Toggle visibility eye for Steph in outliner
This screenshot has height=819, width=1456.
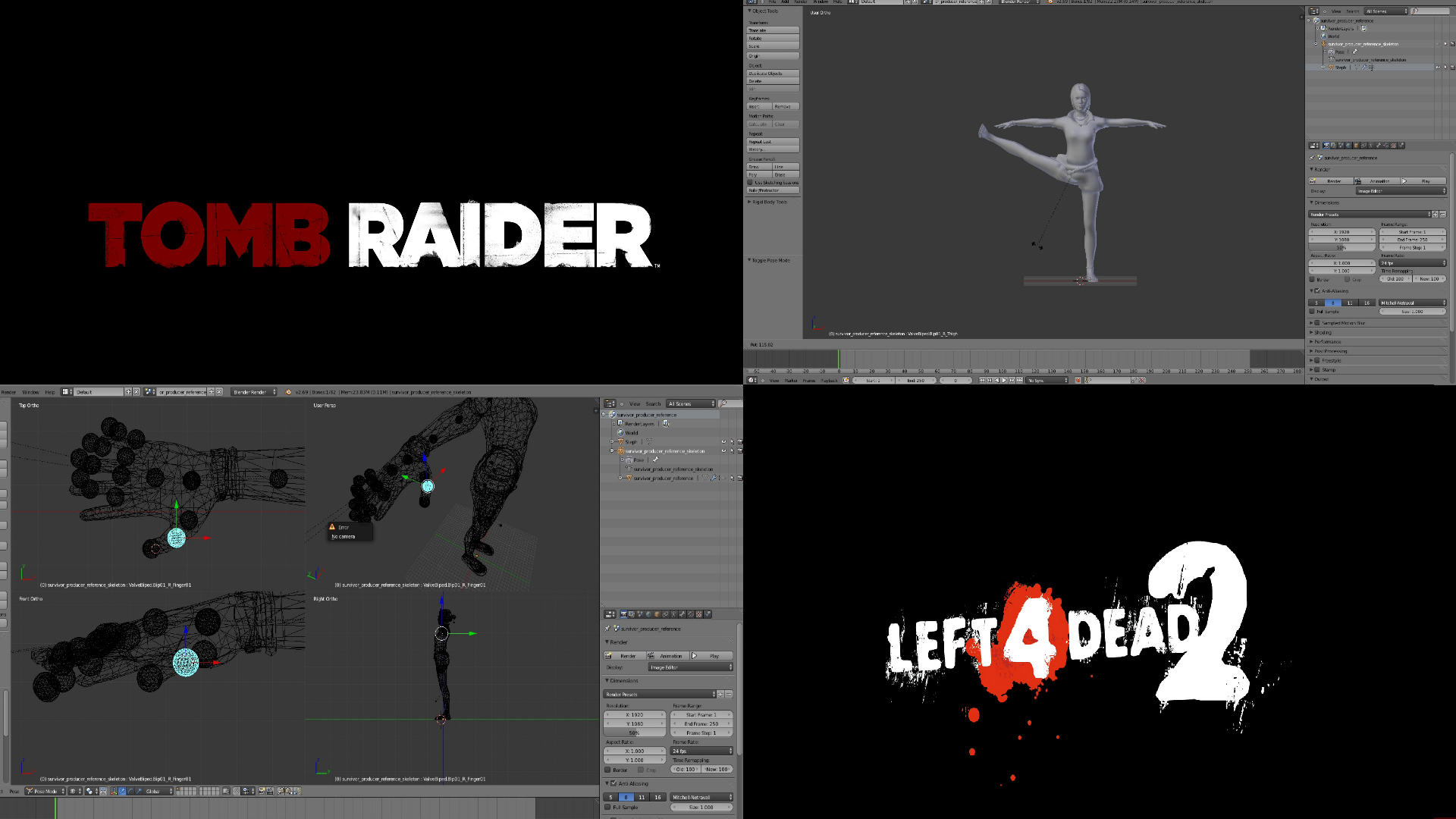724,442
